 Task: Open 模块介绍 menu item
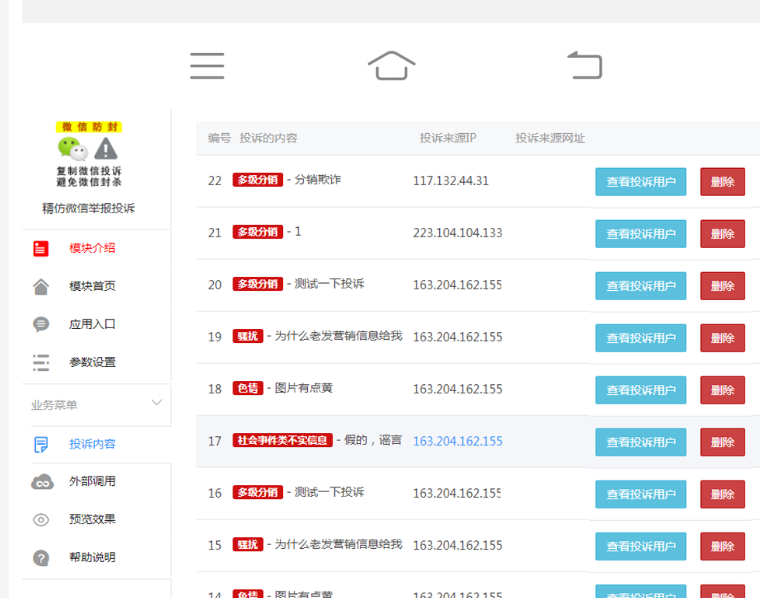92,248
